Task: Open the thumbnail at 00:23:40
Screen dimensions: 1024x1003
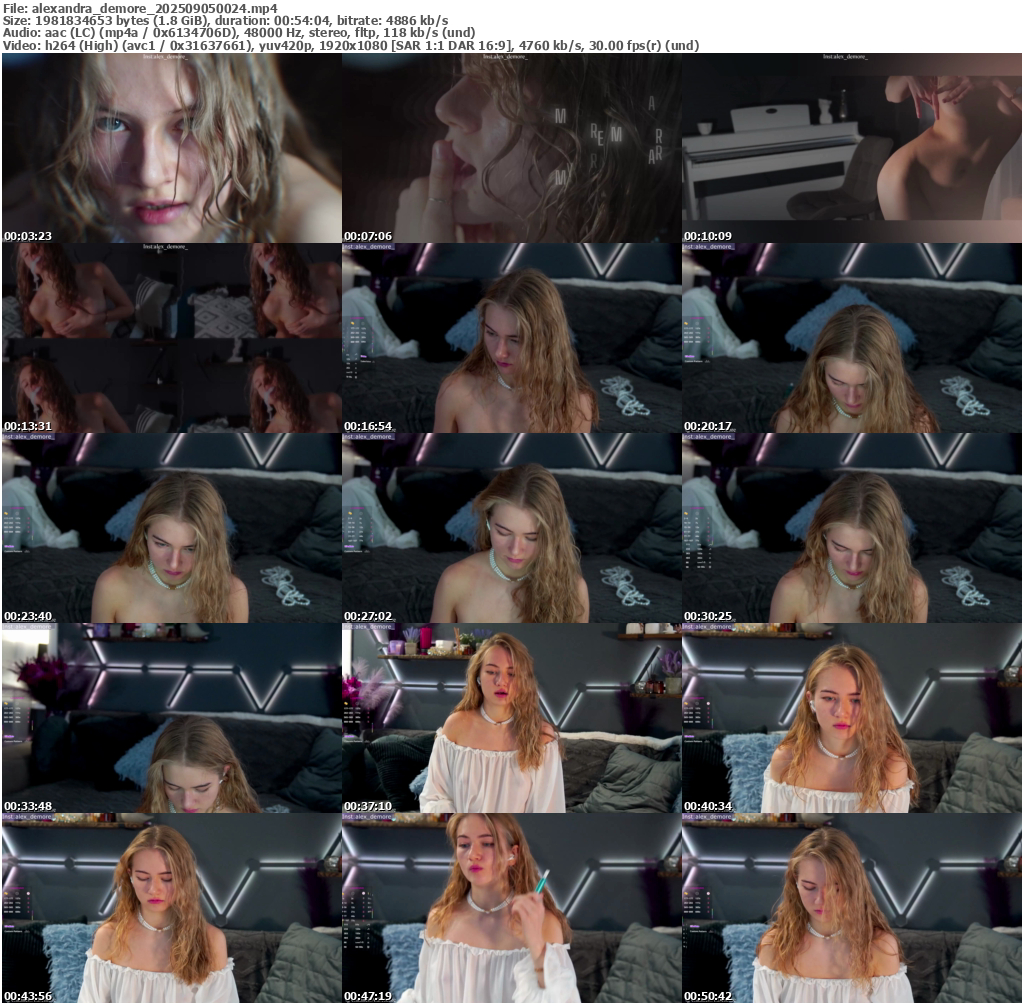Action: pyautogui.click(x=171, y=528)
